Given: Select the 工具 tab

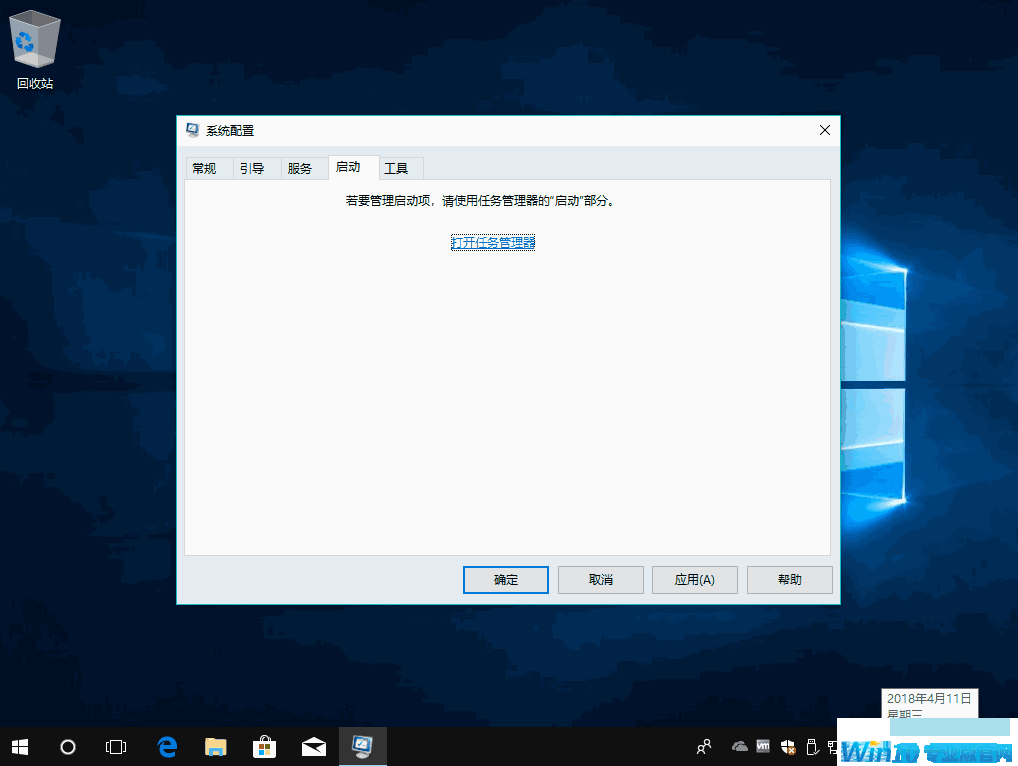Looking at the screenshot, I should click(396, 169).
